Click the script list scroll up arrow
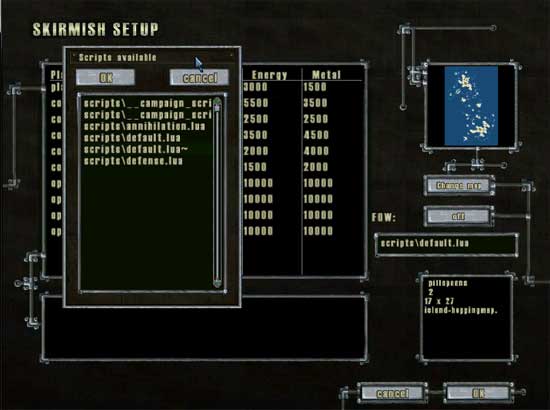Image resolution: width=550 pixels, height=410 pixels. point(217,101)
